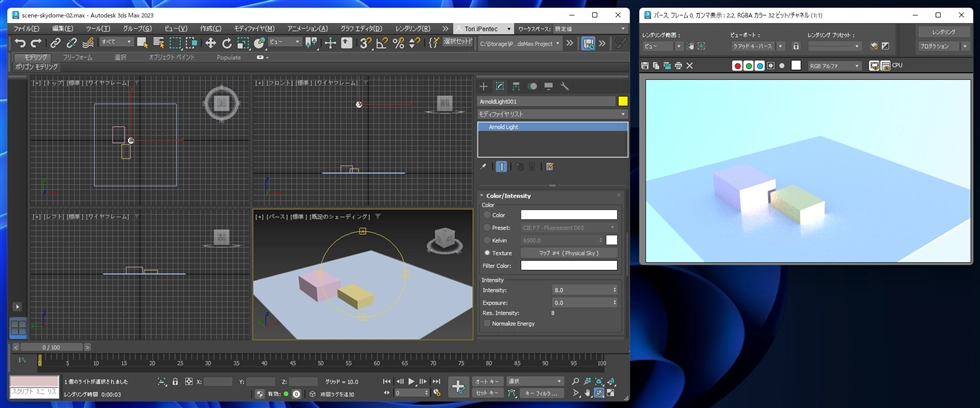Click the Filter Color white swatch
The image size is (980, 408).
pyautogui.click(x=569, y=266)
